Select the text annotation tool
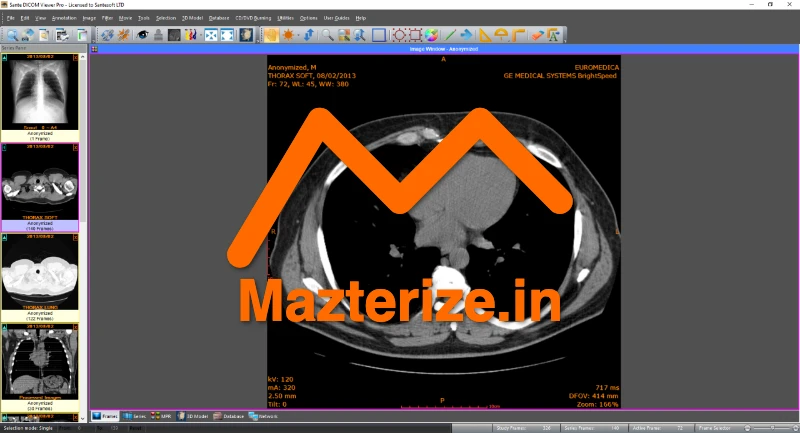The width and height of the screenshot is (800, 433). click(554, 35)
